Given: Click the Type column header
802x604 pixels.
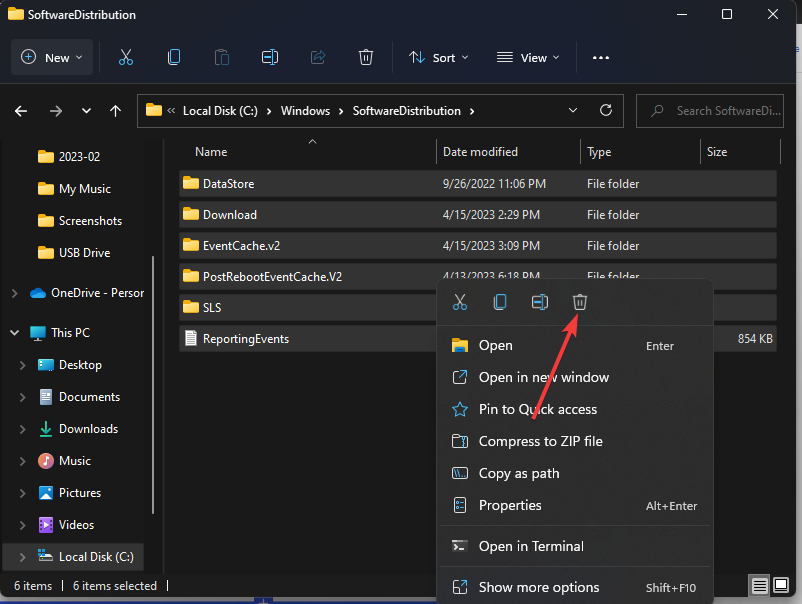Looking at the screenshot, I should [x=640, y=152].
